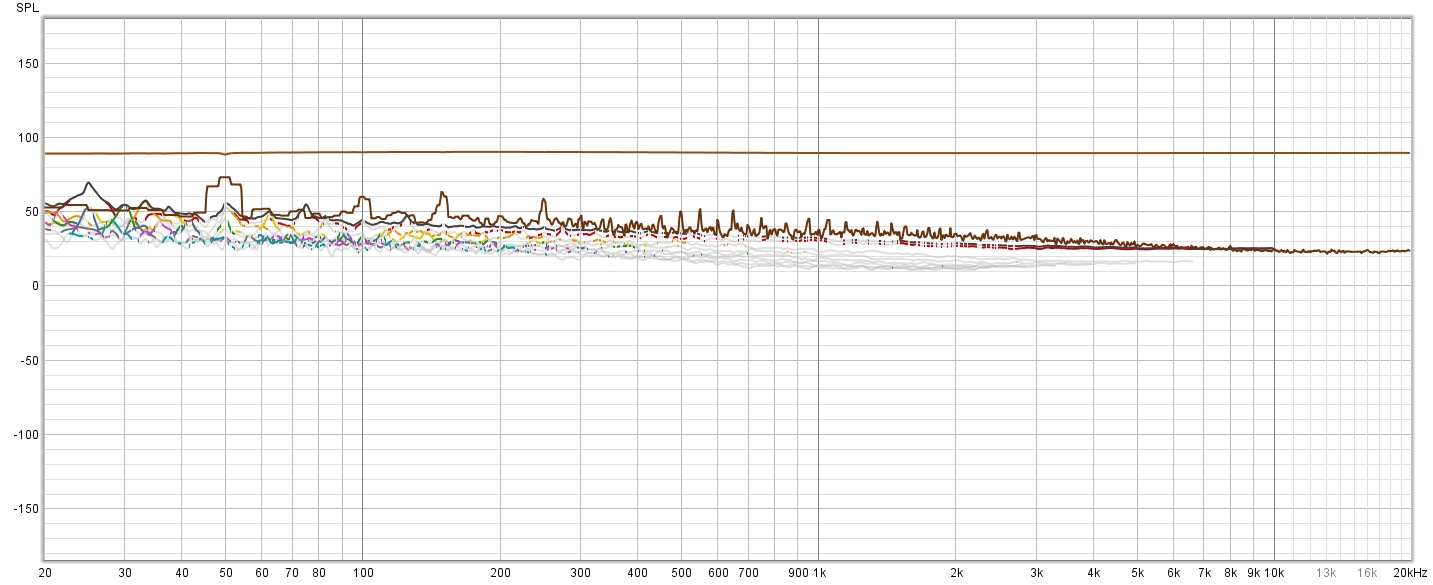Click the greyed 16k axis label
The width and height of the screenshot is (1433, 585).
coord(1367,573)
